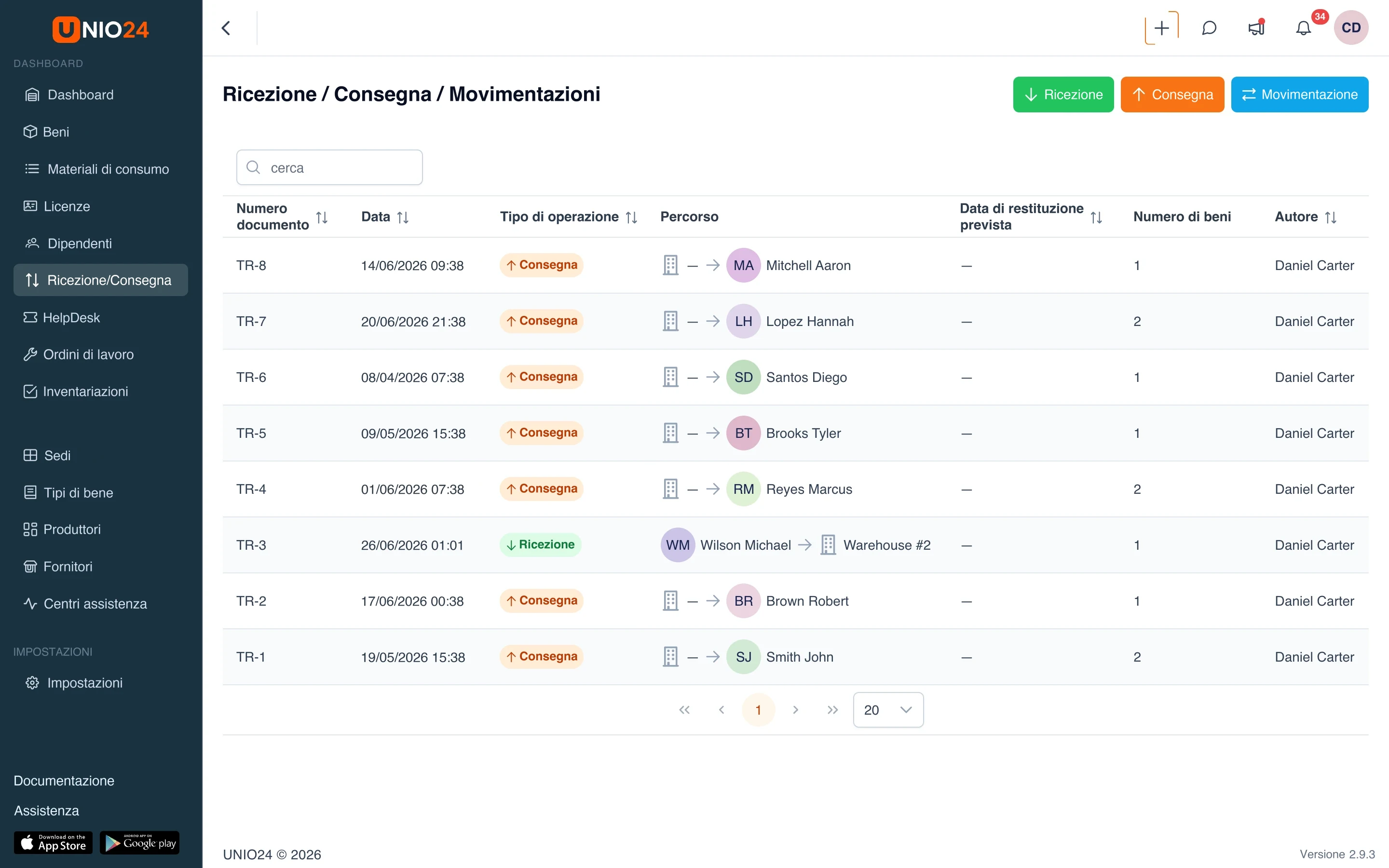The width and height of the screenshot is (1389, 868).
Task: Select page 1 in pagination
Action: pyautogui.click(x=758, y=710)
